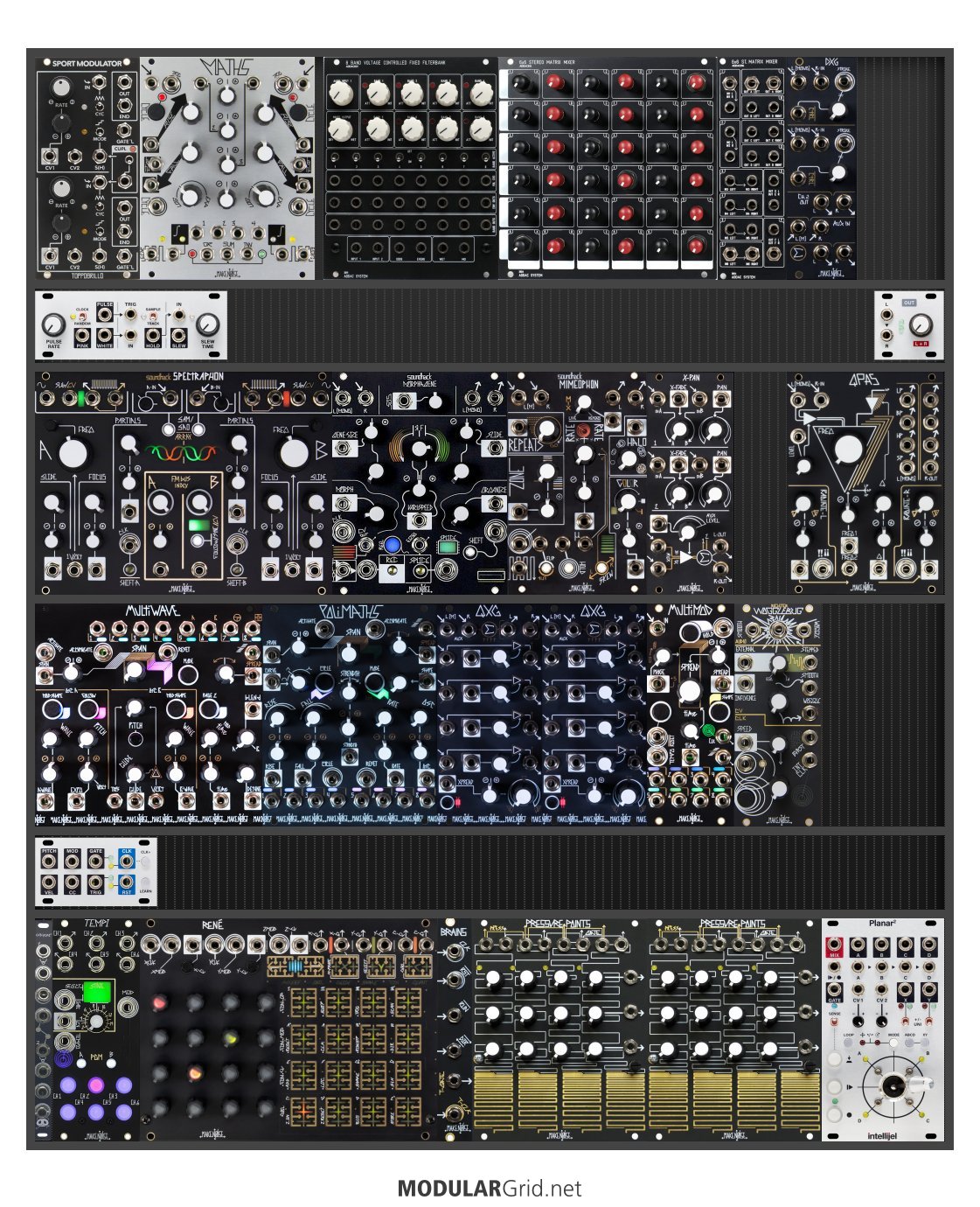Click the Slew Time knob on the 1U tile
This screenshot has height=1207, width=980.
pos(208,324)
